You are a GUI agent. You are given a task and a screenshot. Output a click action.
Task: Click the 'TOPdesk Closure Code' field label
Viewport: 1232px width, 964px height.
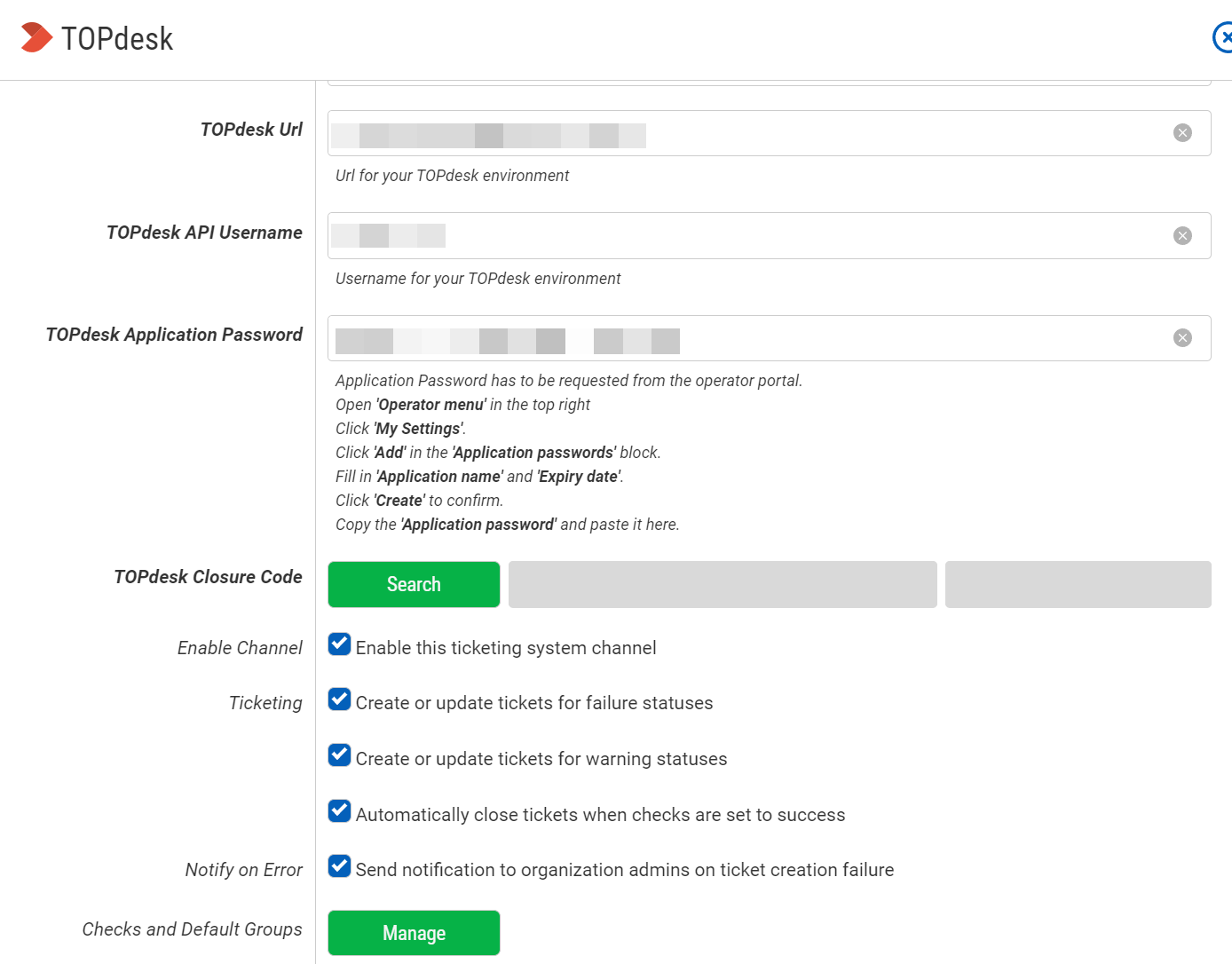[x=208, y=577]
